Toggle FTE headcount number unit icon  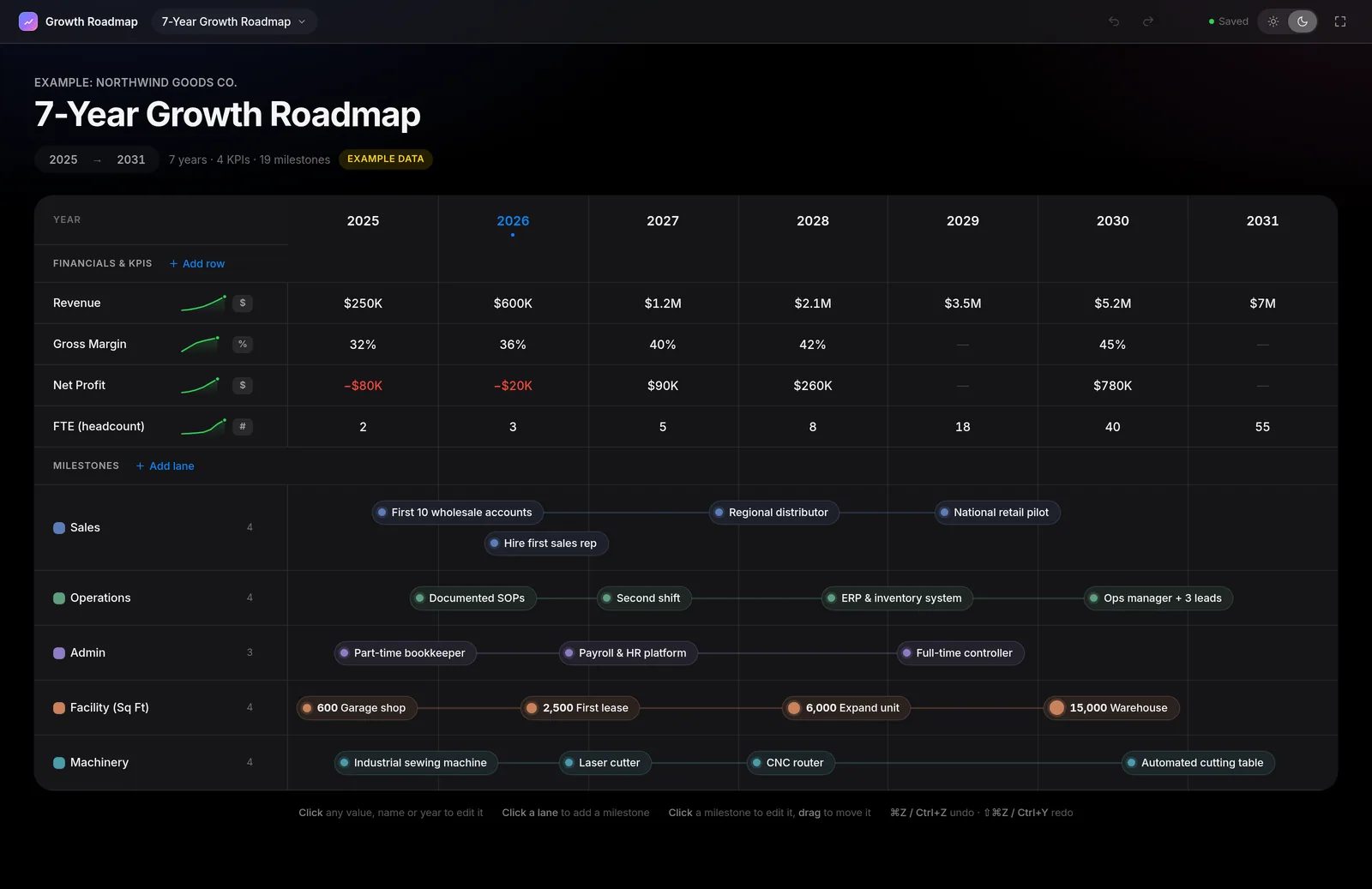(x=243, y=426)
